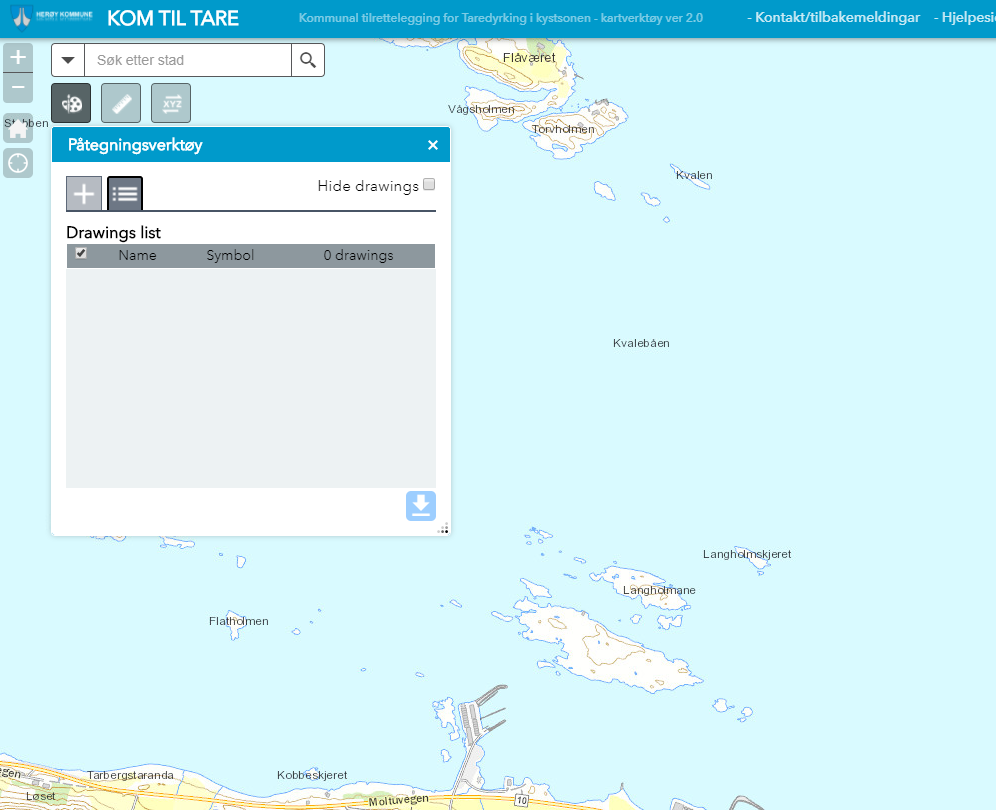Viewport: 996px width, 810px height.
Task: Switch to the drawings list tab
Action: pos(125,194)
